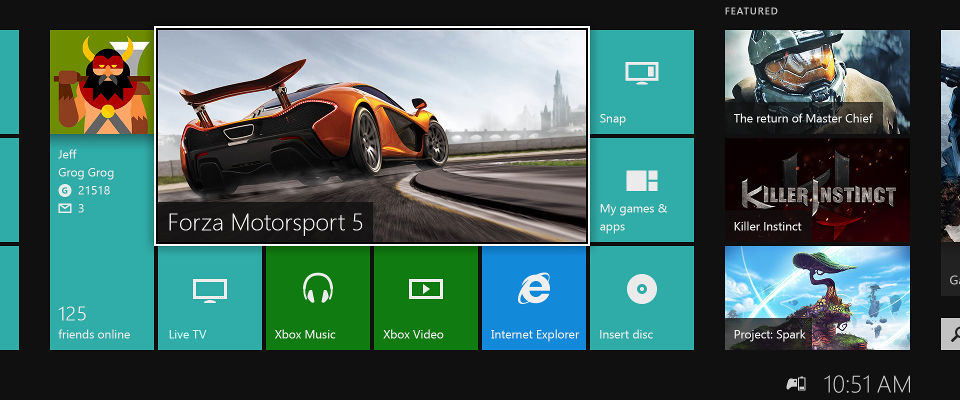960x400 pixels.
Task: Click the Insert disc label
Action: tap(626, 334)
